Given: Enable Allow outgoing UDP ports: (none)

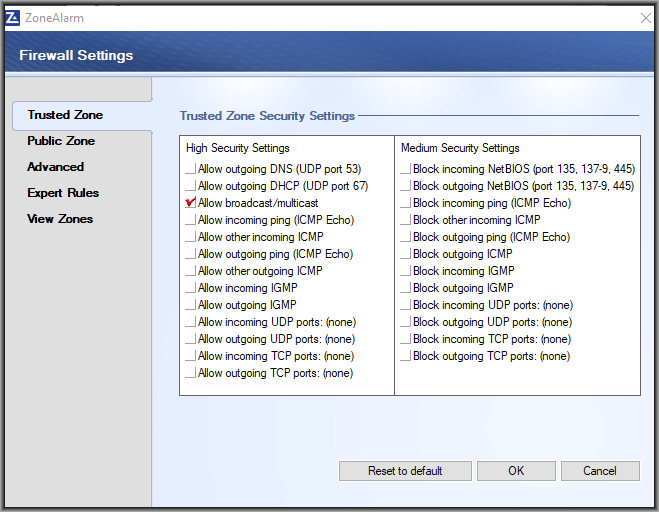Looking at the screenshot, I should click(191, 339).
